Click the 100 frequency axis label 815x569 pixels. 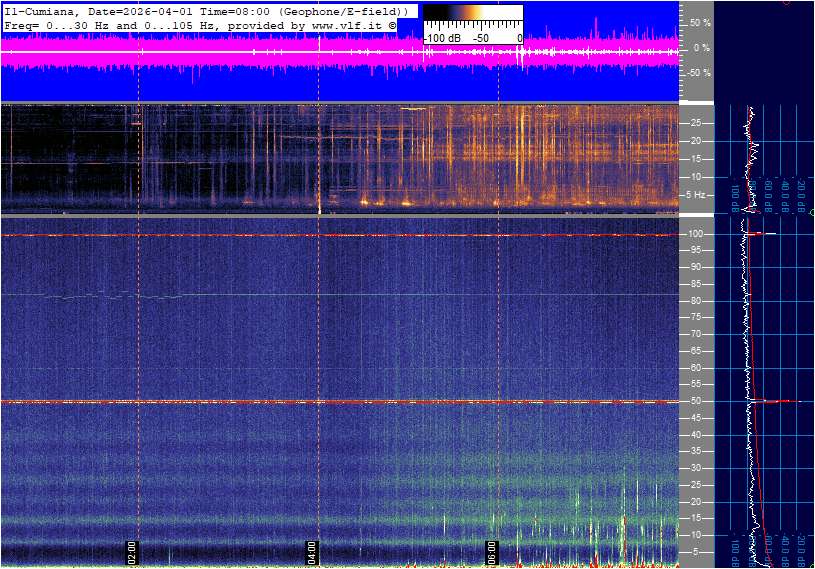[x=696, y=234]
